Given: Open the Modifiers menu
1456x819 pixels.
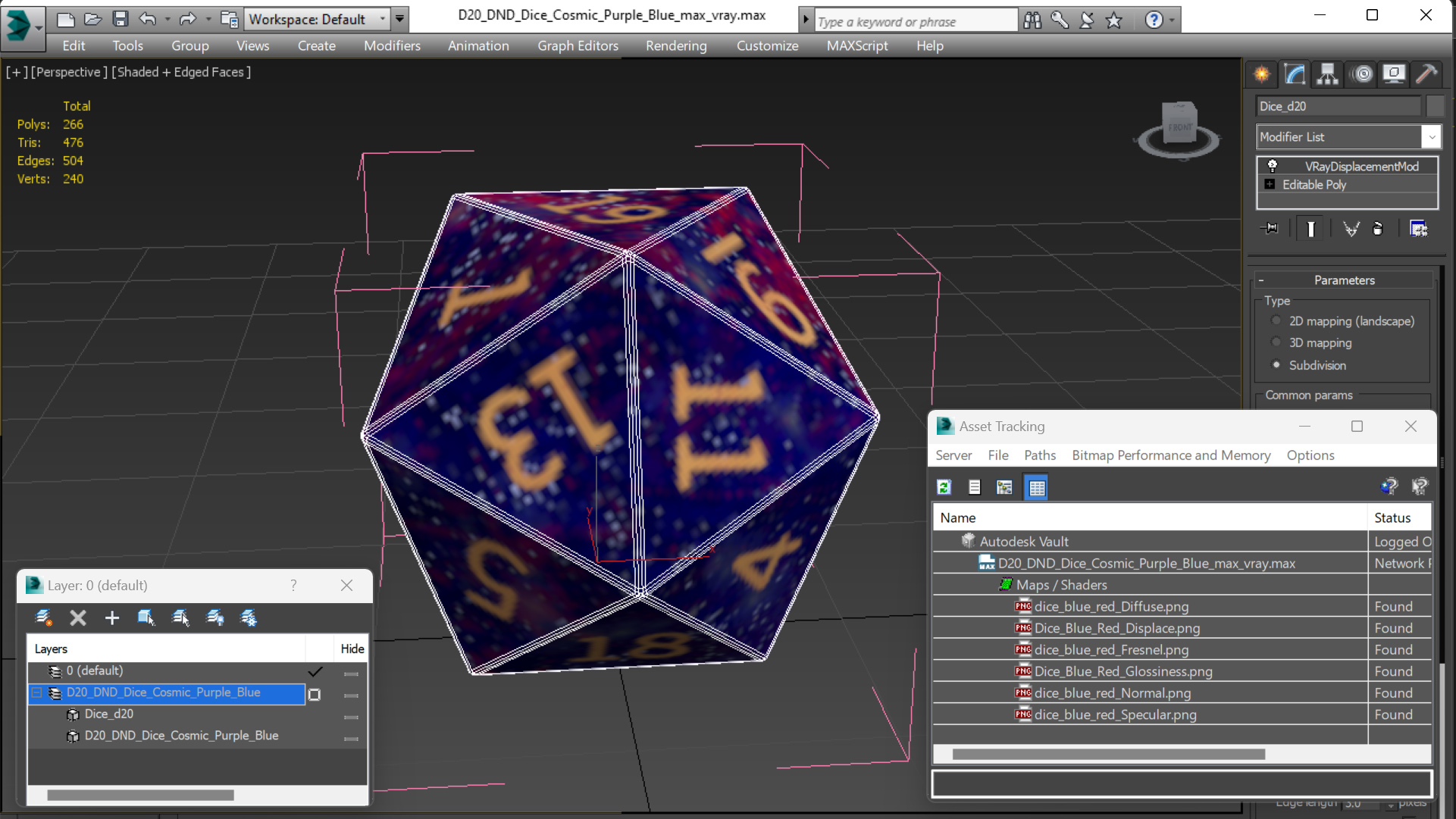Looking at the screenshot, I should click(392, 45).
